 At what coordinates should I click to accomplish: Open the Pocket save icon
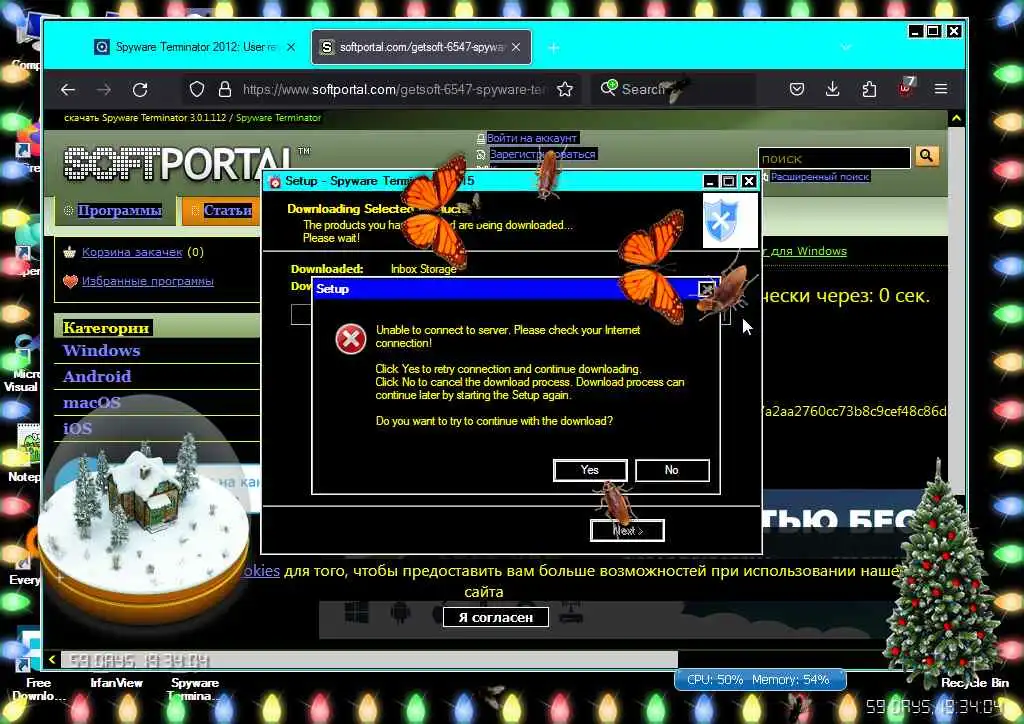coord(797,89)
